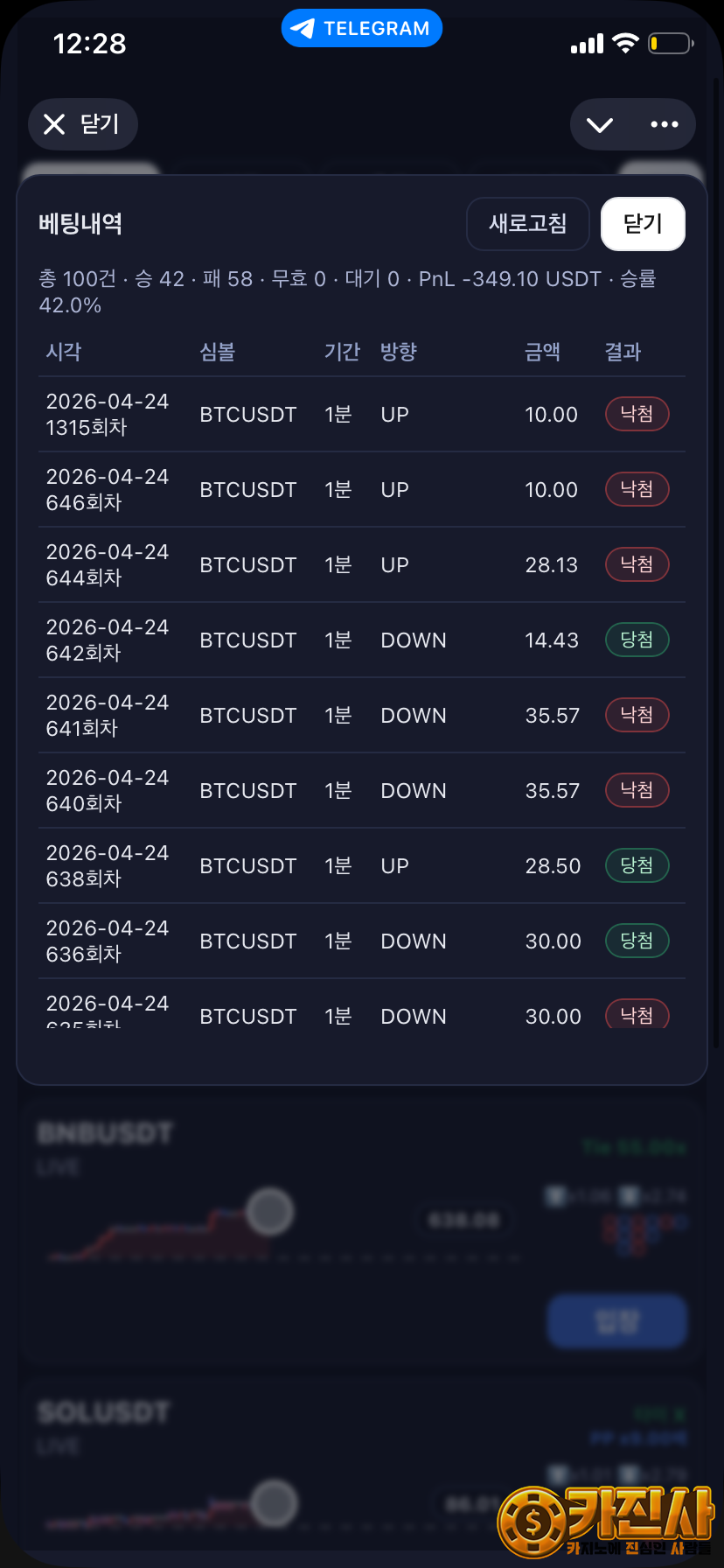Click the 카진사 coin logo watermark
The image size is (724, 1568).
click(532, 1522)
